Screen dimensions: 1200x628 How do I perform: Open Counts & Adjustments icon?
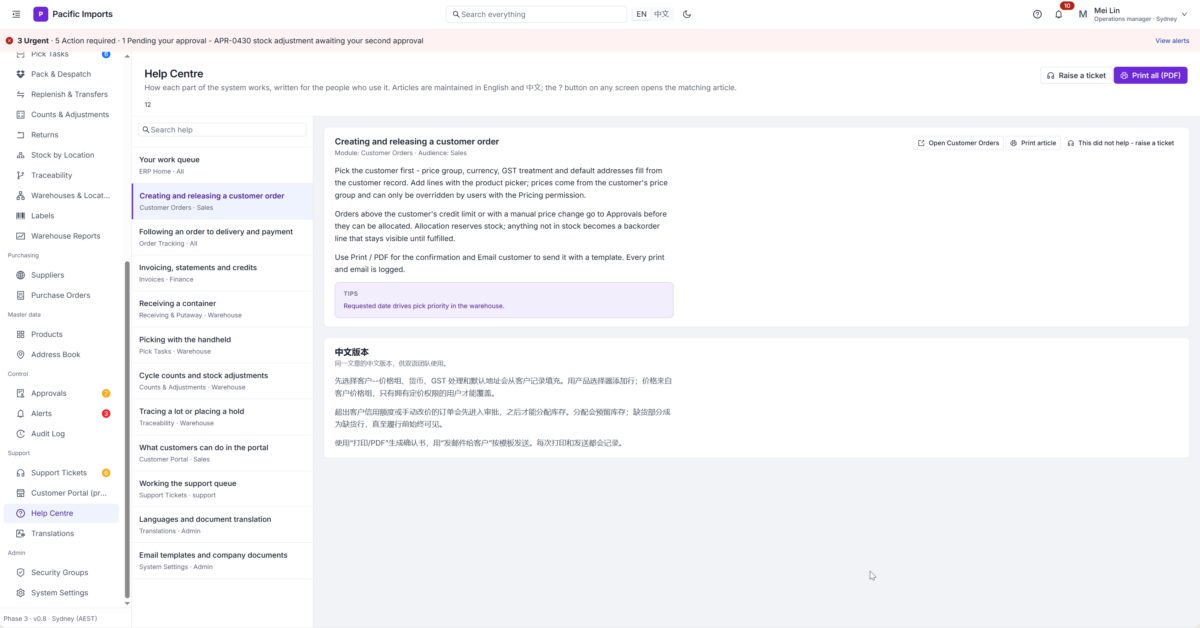(x=21, y=114)
